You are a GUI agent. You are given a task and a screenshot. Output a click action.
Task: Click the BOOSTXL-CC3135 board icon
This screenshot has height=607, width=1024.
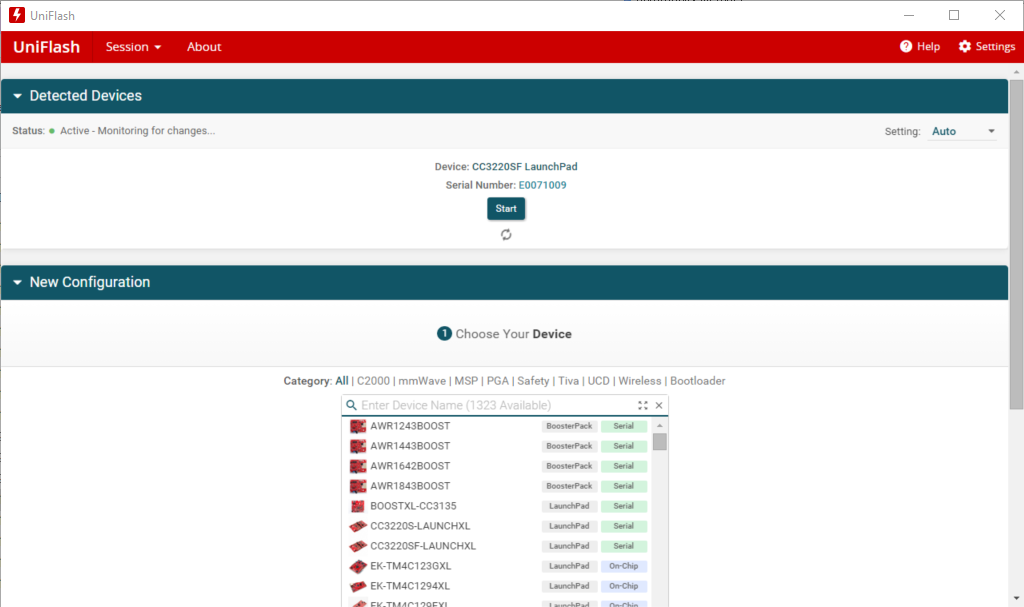358,506
